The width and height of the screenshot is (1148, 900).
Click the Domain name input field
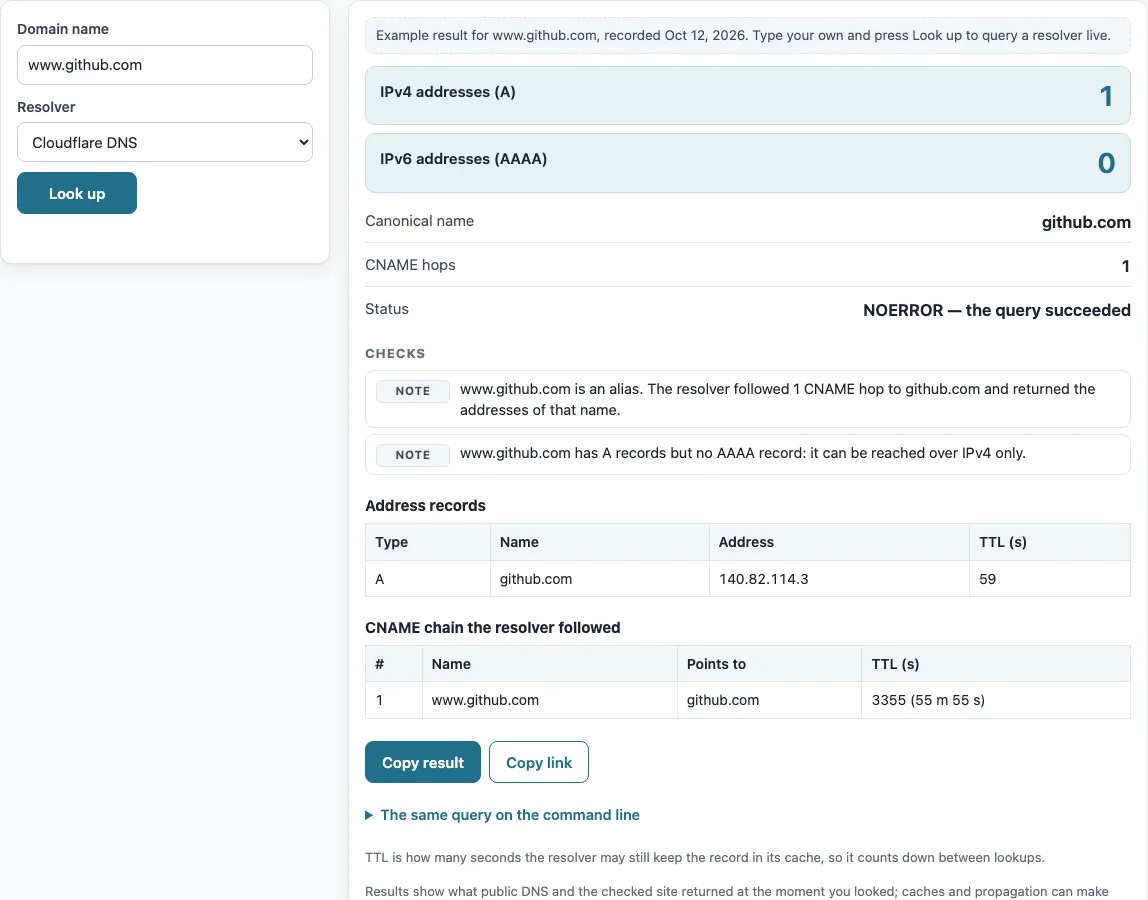[x=165, y=65]
